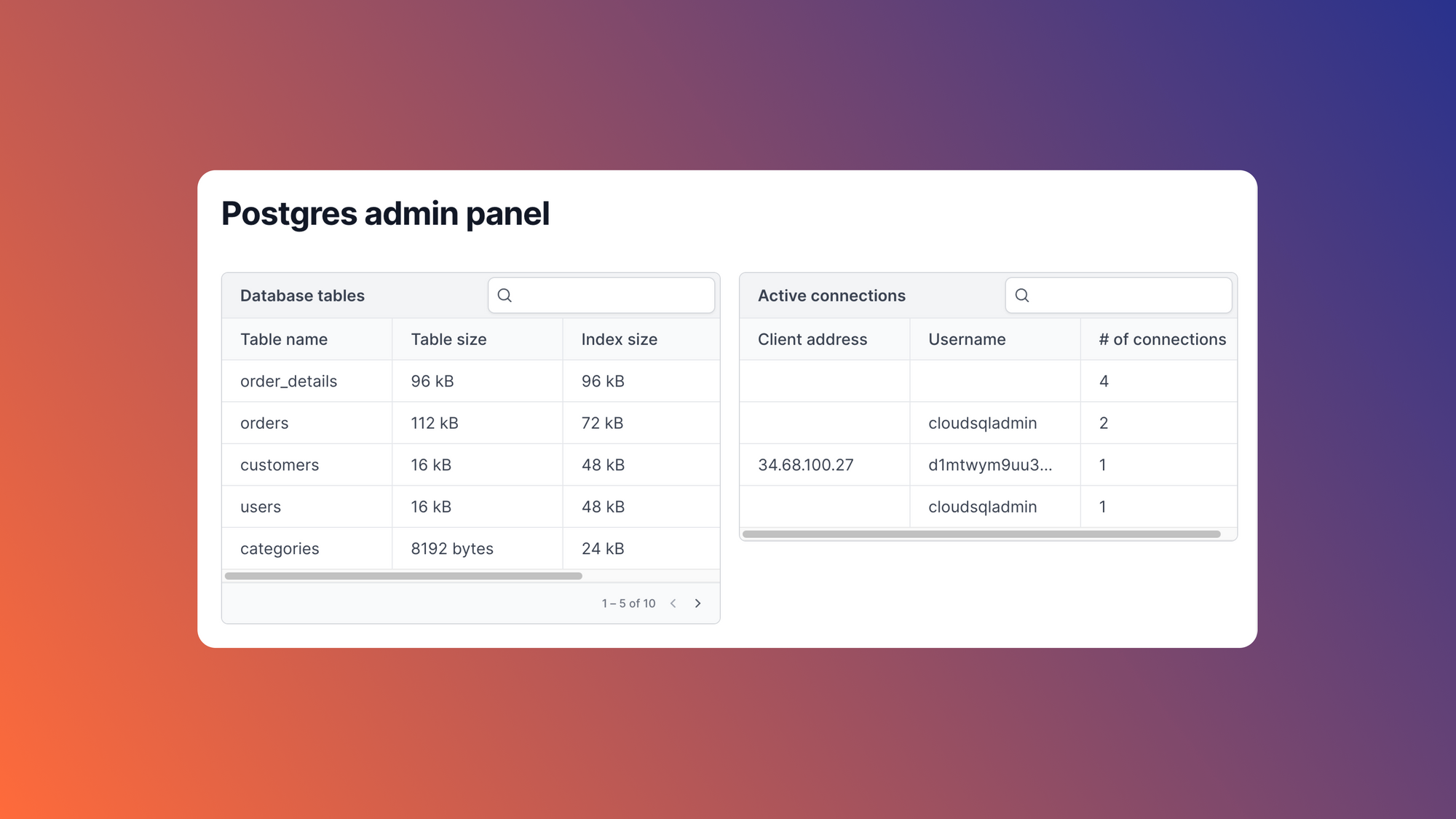
Task: Click the search icon in Database tables
Action: (x=504, y=295)
